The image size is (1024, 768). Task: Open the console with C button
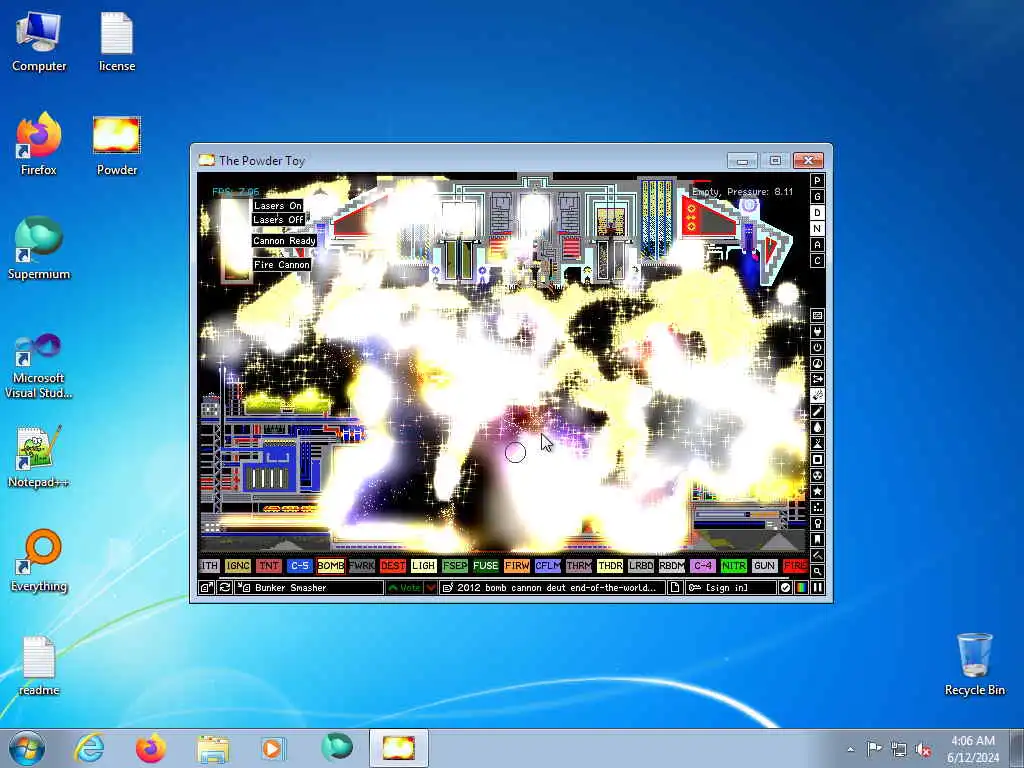coord(817,261)
